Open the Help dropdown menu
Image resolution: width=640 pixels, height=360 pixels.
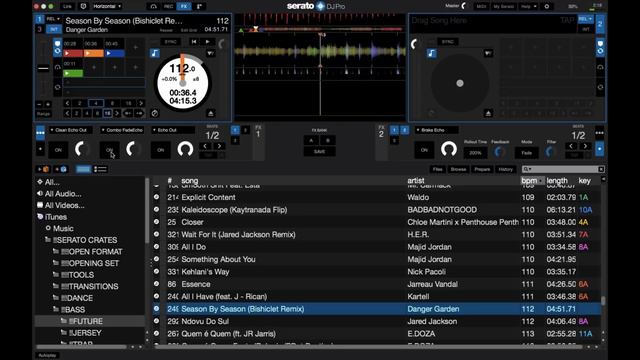coord(528,6)
